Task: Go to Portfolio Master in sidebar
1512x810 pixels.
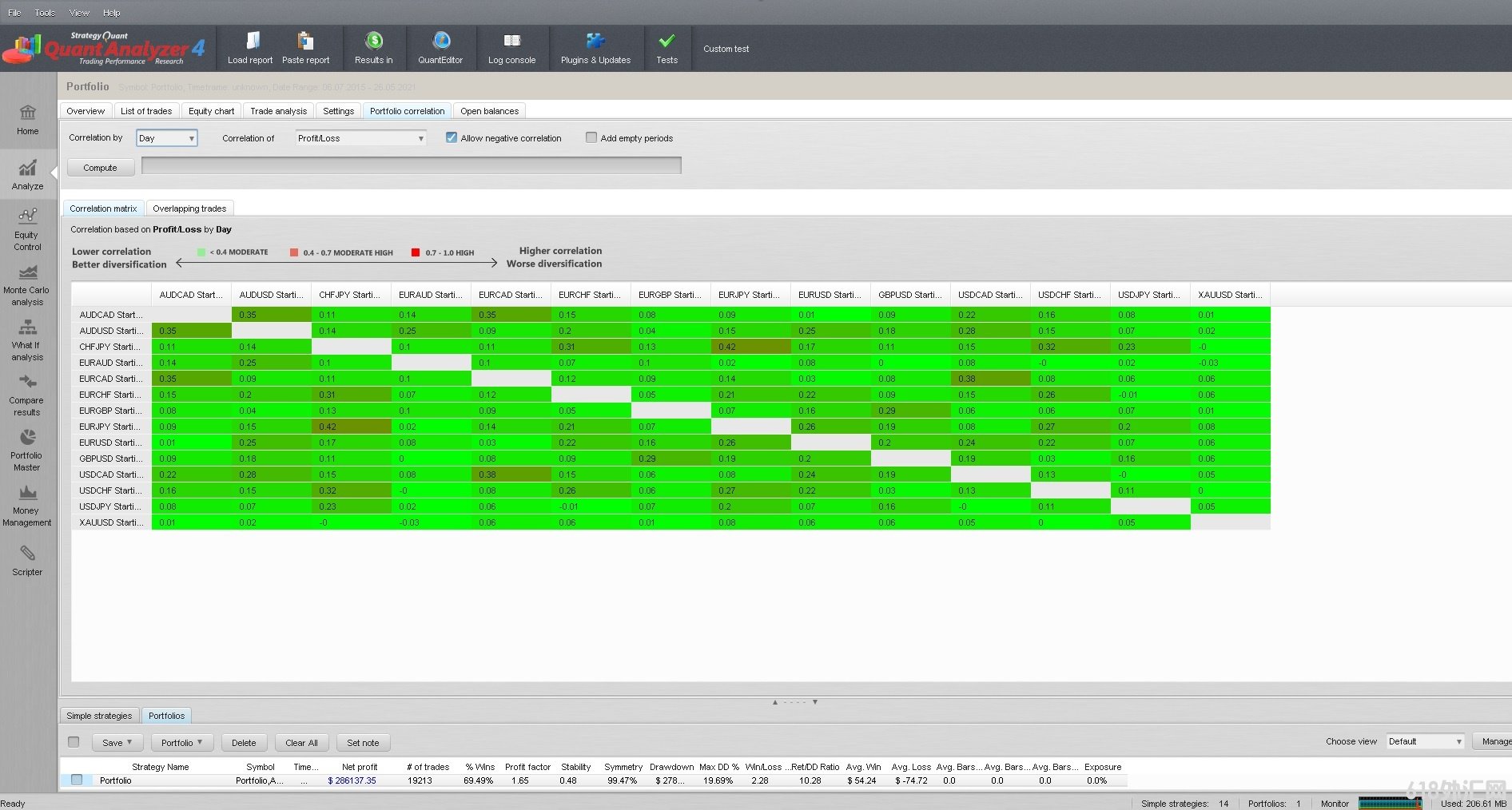Action: (27, 451)
